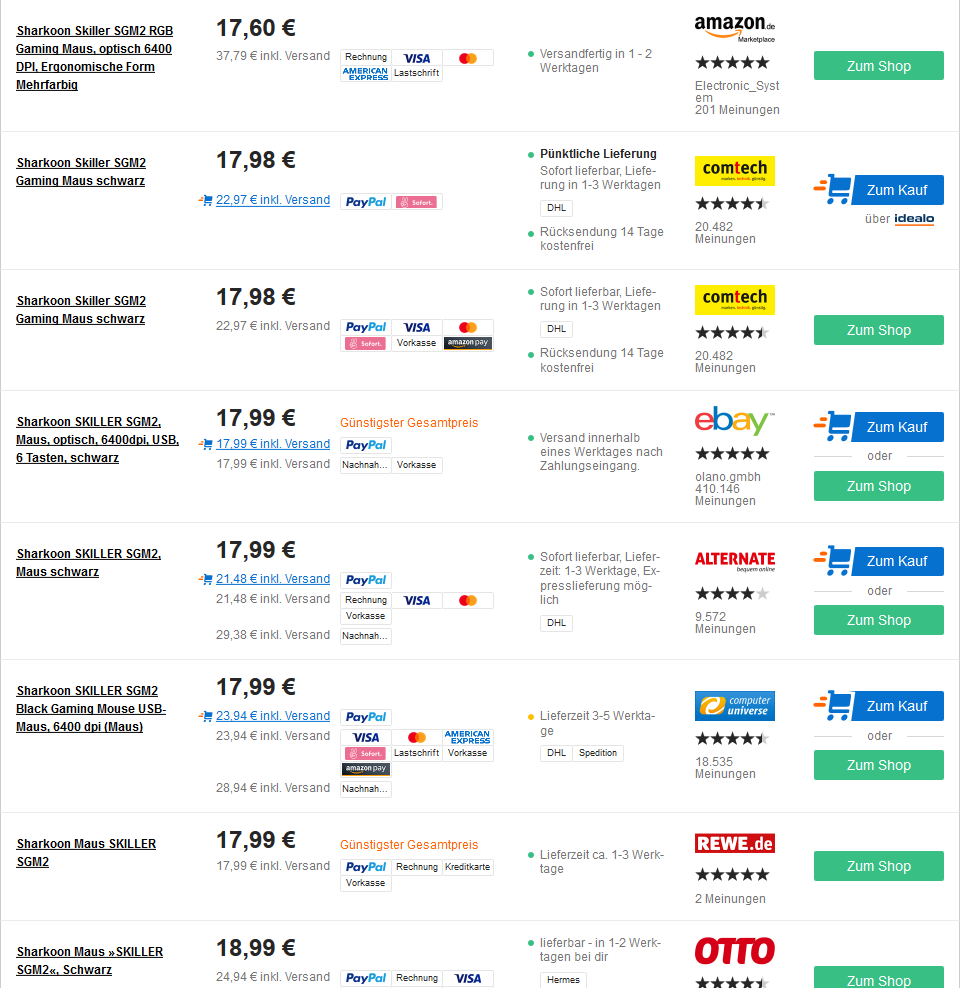Click the OTTO shop logo
Screen dimensions: 960x988
pyautogui.click(x=735, y=950)
